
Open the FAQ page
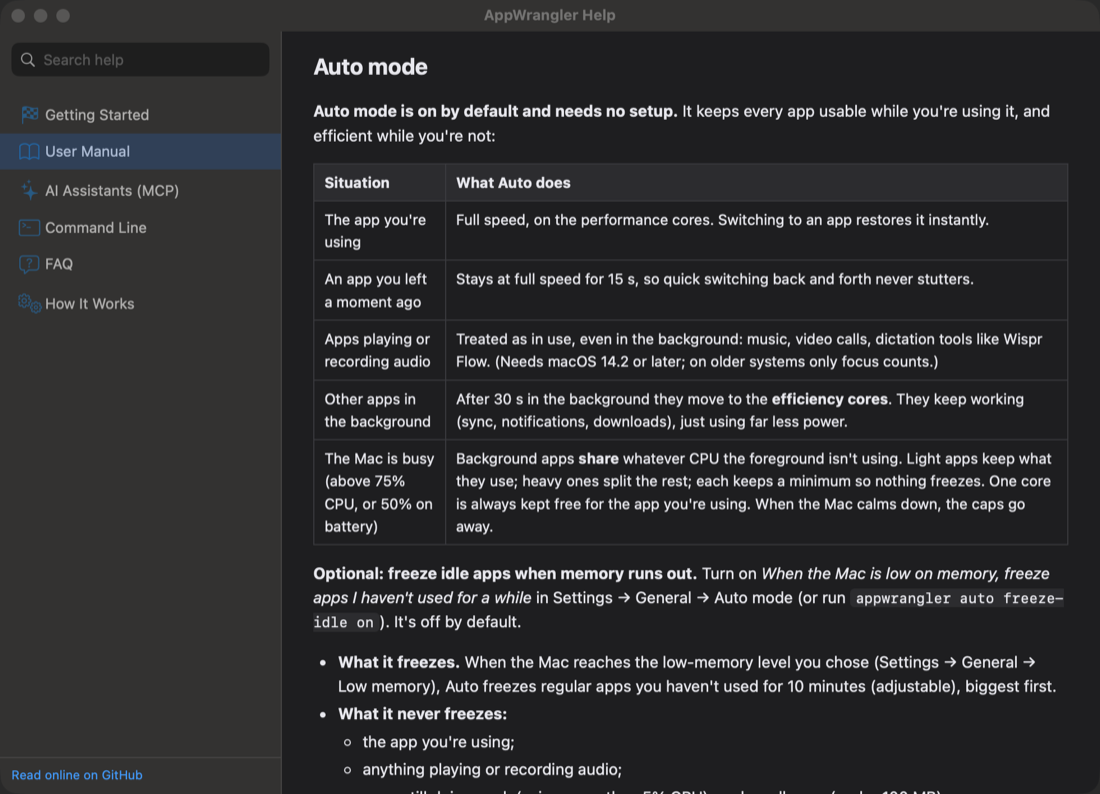(x=140, y=264)
